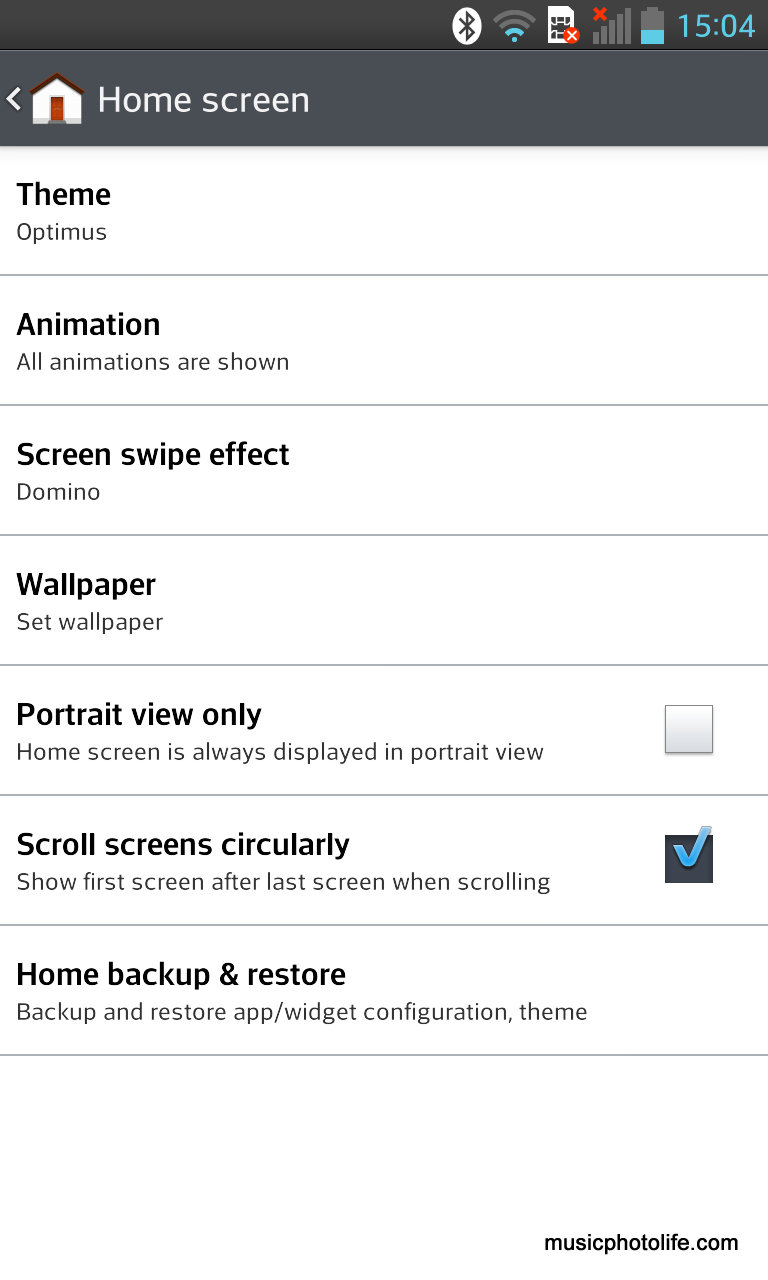Tap the SIM card error icon
The image size is (768, 1280).
563,25
